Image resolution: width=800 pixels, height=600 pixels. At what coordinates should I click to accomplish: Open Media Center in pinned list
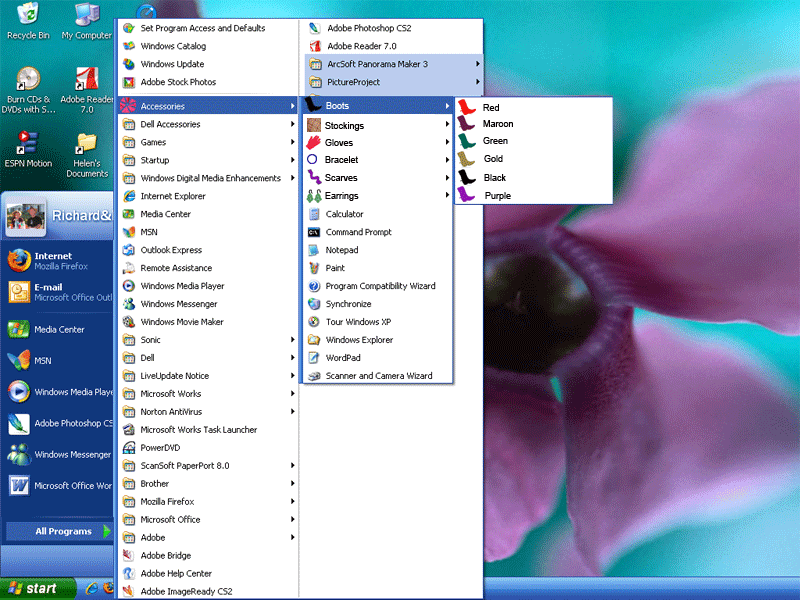point(59,330)
